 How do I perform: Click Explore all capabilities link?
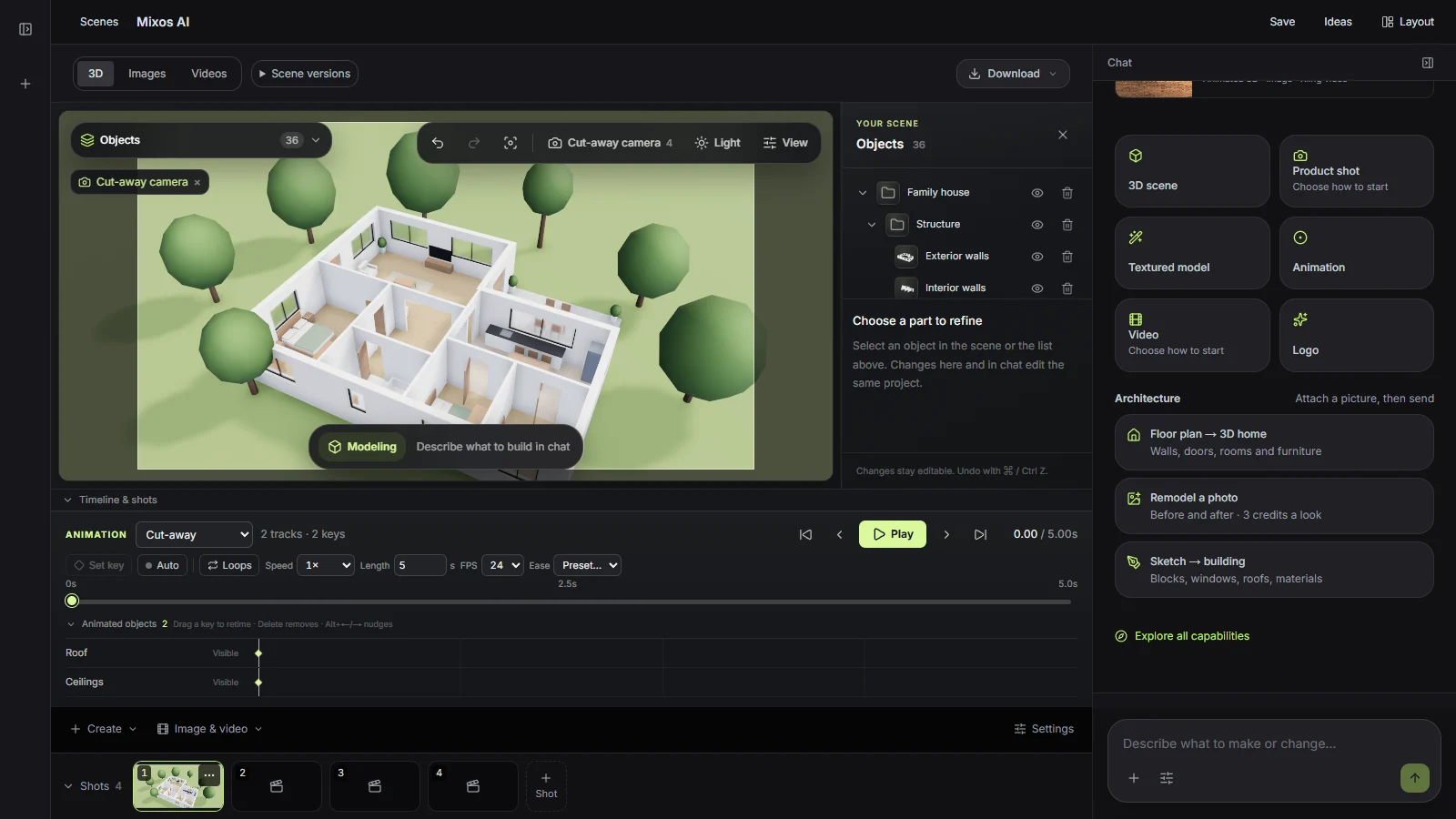[1182, 636]
